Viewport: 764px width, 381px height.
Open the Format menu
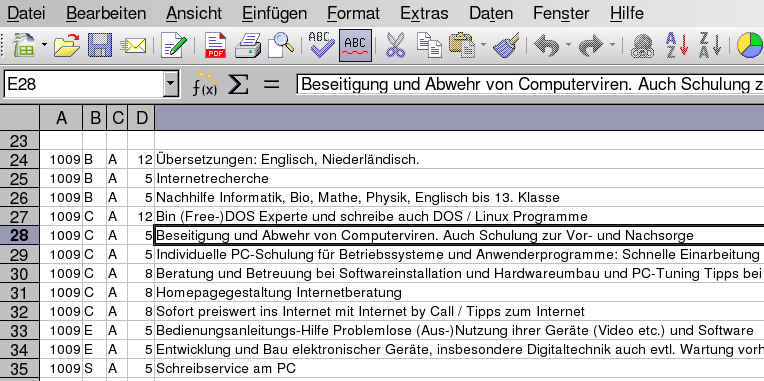(353, 13)
